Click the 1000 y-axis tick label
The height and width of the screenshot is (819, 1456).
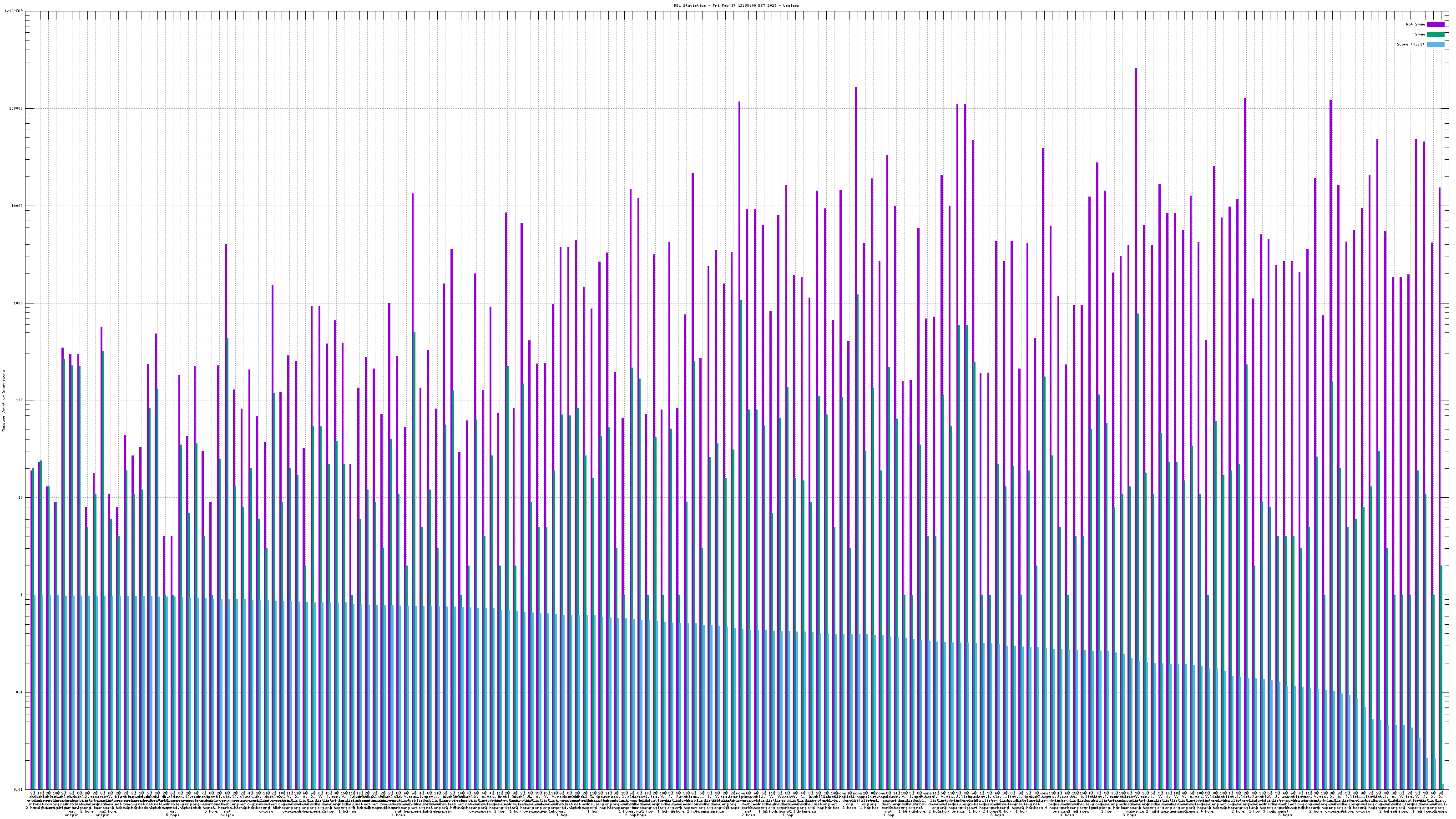tap(18, 303)
